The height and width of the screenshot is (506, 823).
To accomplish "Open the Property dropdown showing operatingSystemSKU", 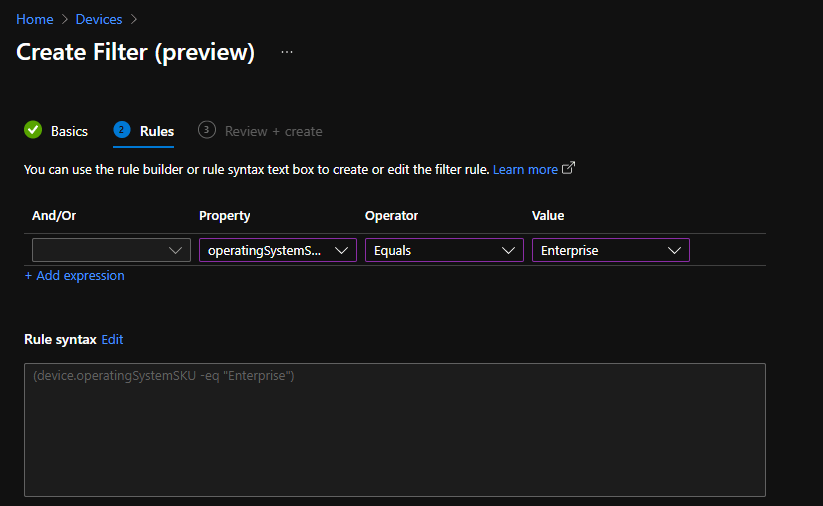I will [x=277, y=251].
